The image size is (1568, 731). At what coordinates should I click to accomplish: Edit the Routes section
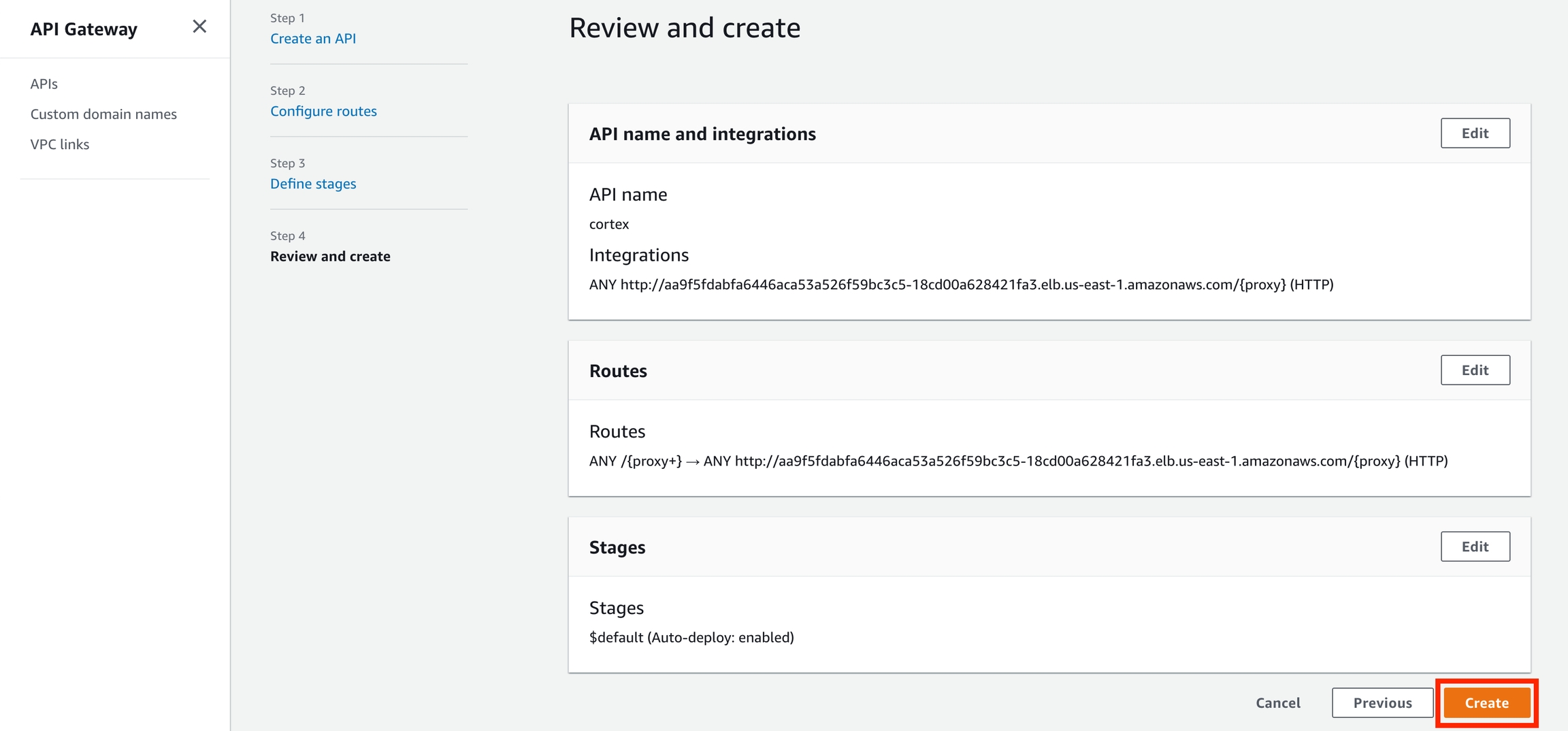(1475, 370)
